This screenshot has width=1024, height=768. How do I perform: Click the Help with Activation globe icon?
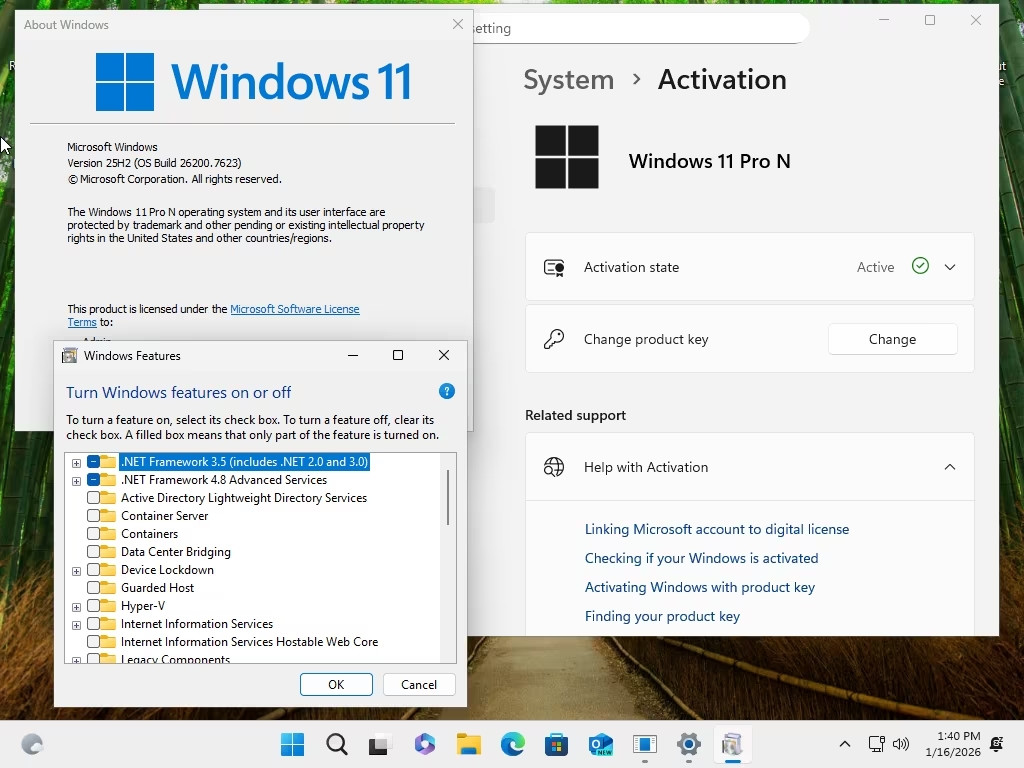[x=554, y=467]
